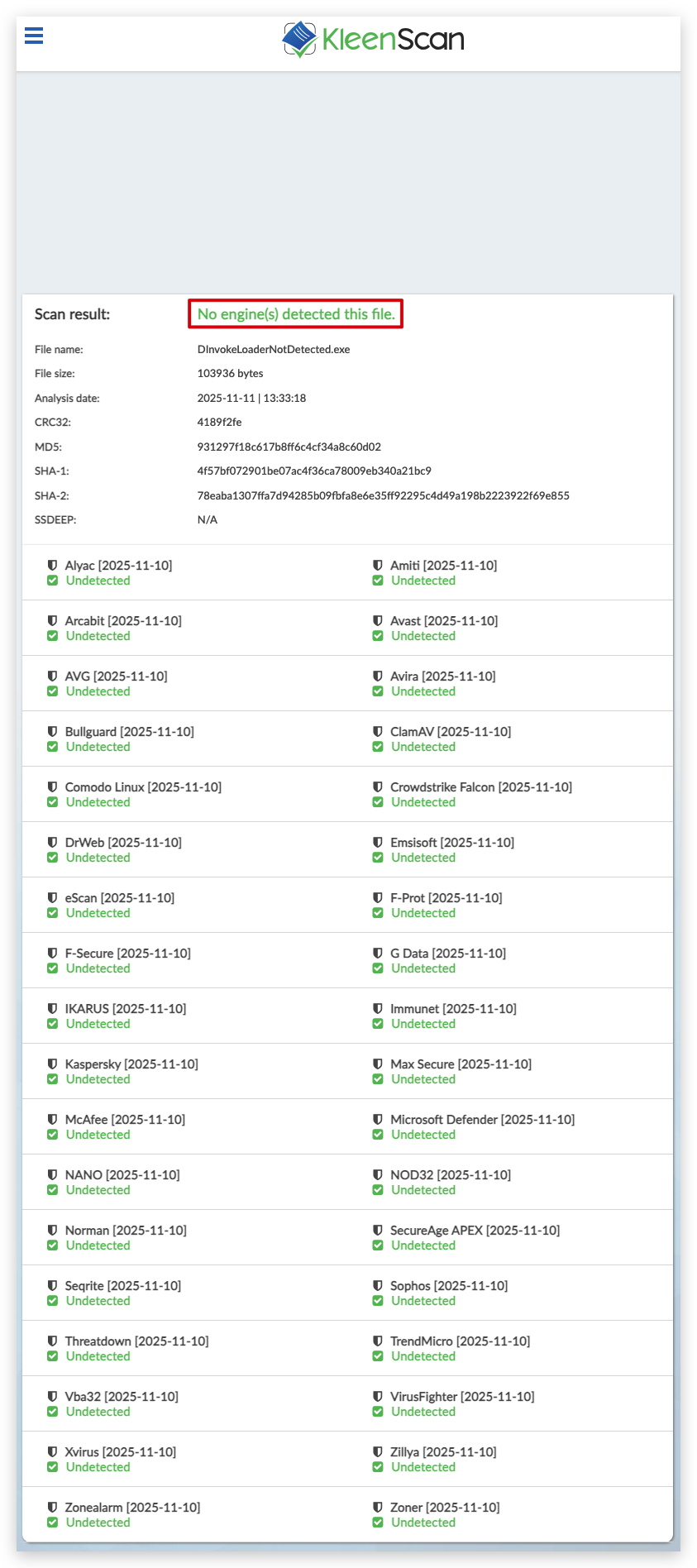Click the shield icon beside ClamAV

378,732
